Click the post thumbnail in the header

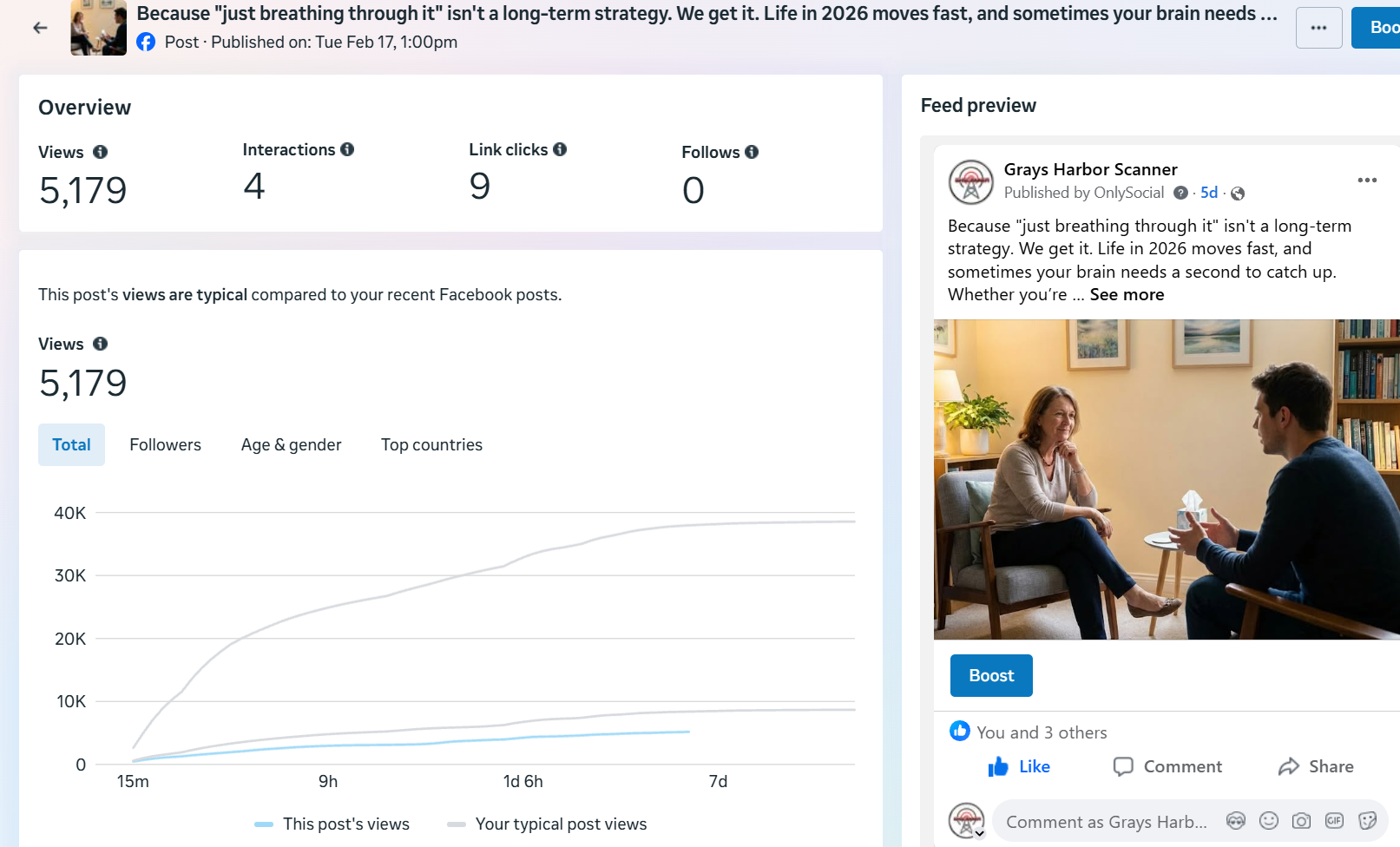pyautogui.click(x=98, y=28)
